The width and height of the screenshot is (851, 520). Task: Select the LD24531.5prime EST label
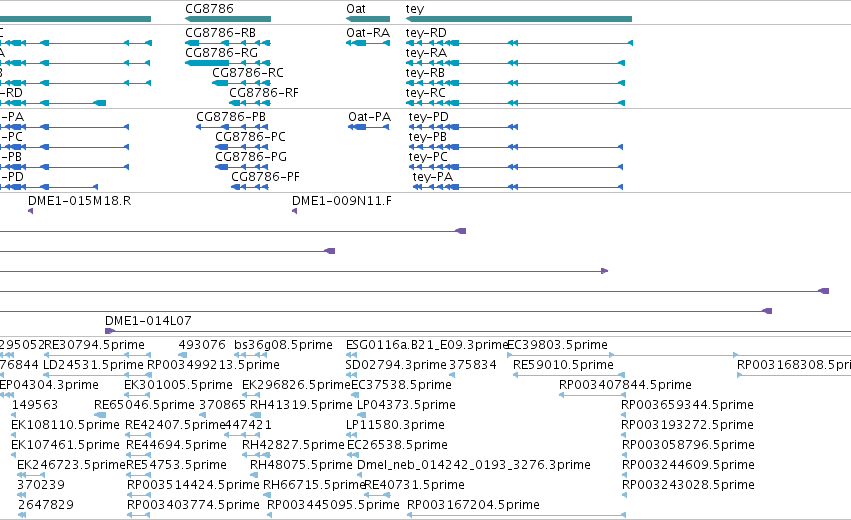[x=93, y=365]
